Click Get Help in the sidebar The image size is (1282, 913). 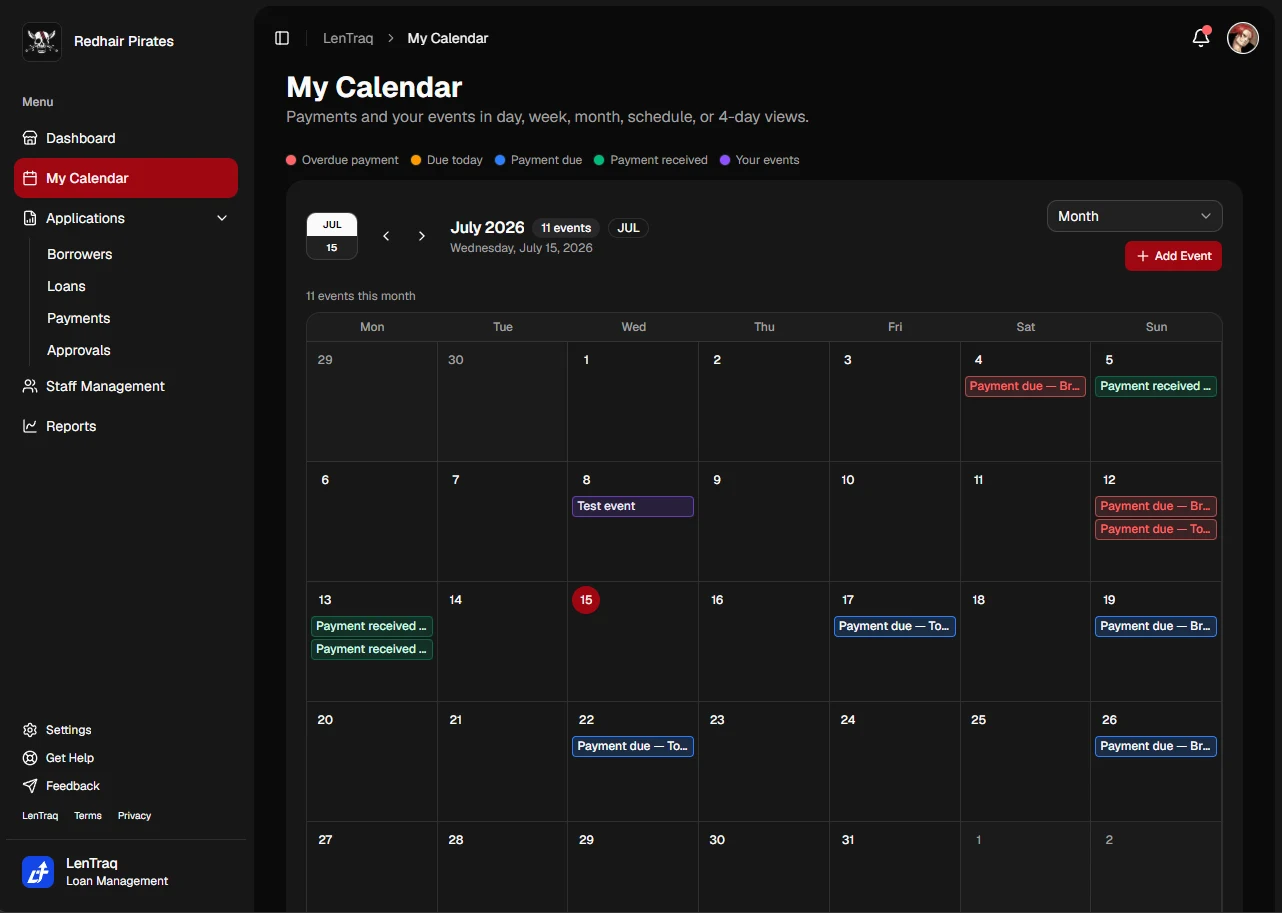coord(59,758)
